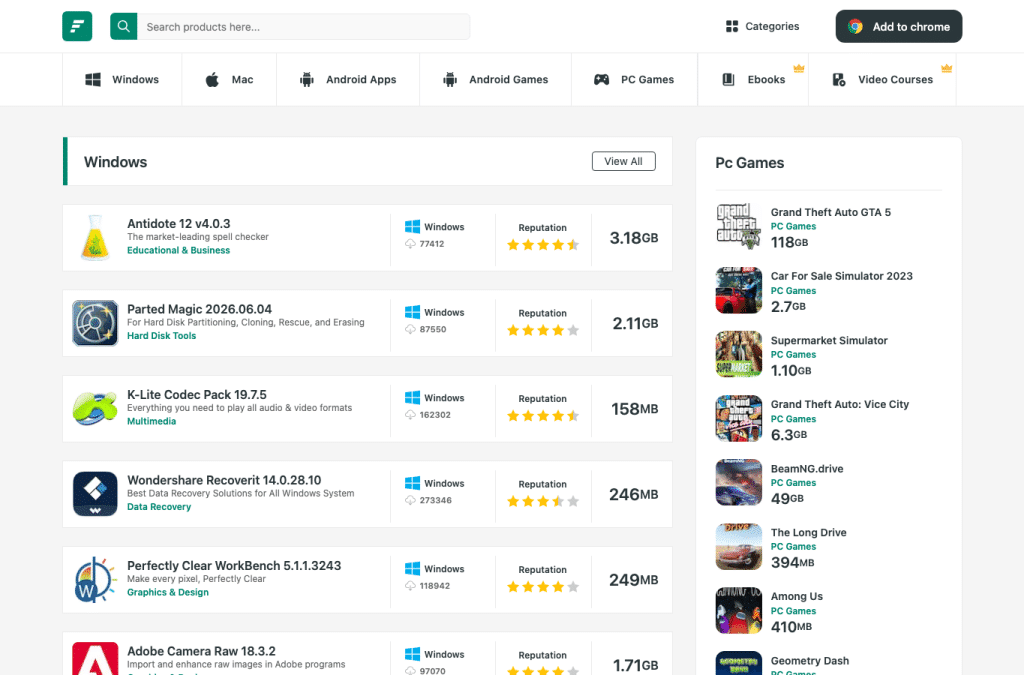Click the The Long Drive thumbnail
The image size is (1024, 675).
coord(739,546)
